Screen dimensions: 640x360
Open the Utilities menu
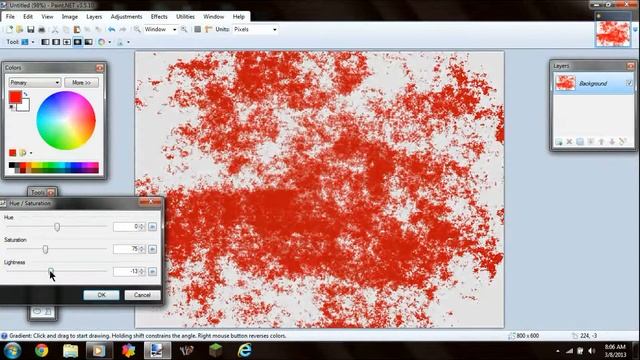point(185,17)
